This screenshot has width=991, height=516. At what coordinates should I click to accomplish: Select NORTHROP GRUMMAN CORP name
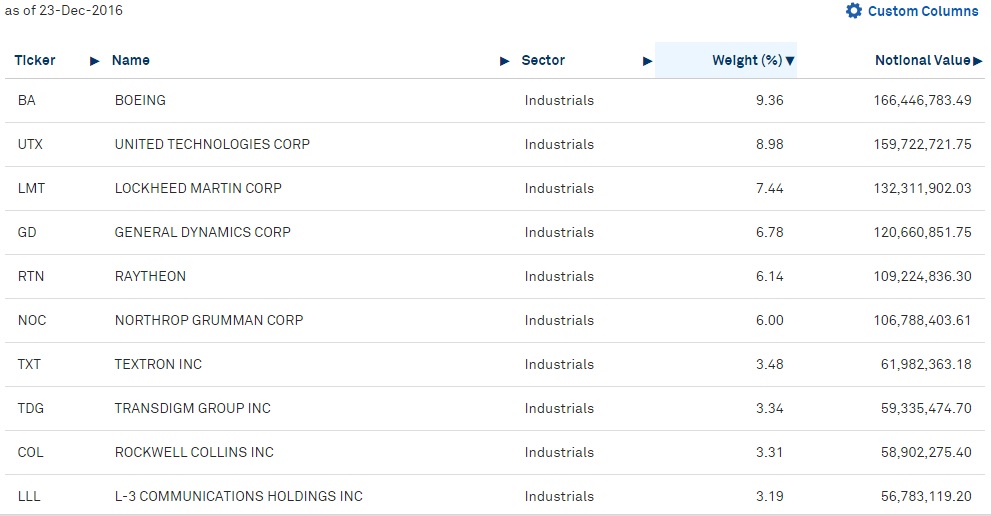pyautogui.click(x=209, y=321)
